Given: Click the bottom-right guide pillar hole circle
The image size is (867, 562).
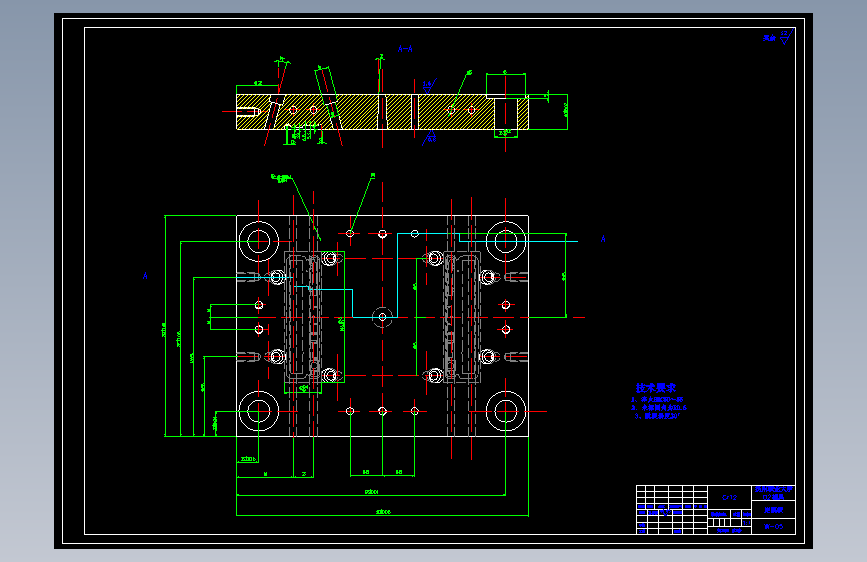Looking at the screenshot, I should 505,411.
